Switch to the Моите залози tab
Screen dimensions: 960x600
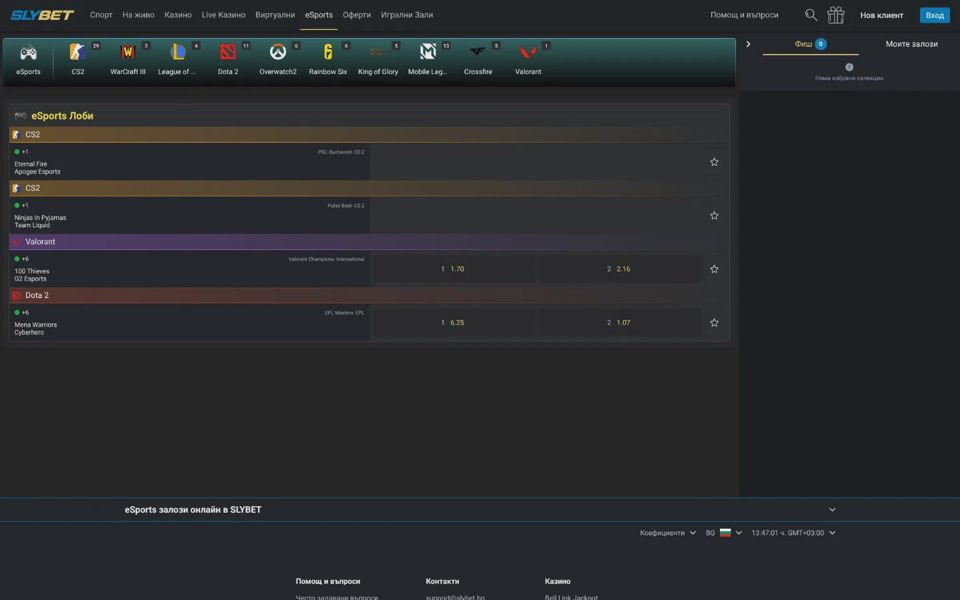[912, 44]
